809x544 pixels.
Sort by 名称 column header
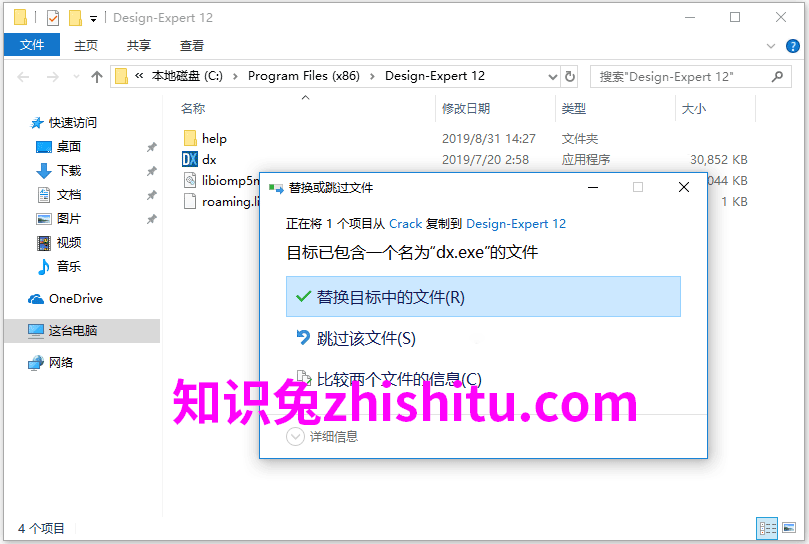coord(193,108)
